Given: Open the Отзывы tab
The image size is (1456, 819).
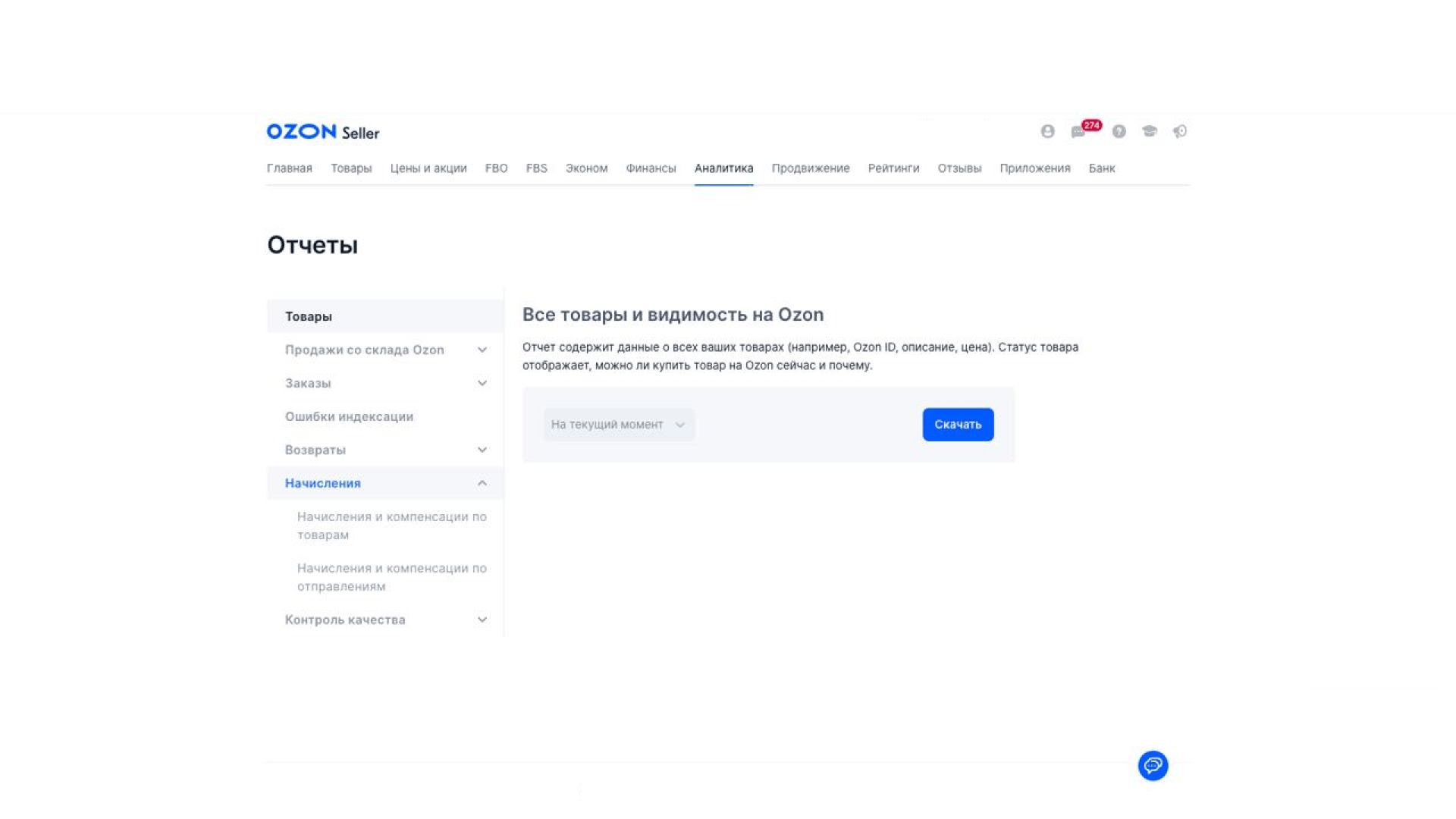Looking at the screenshot, I should tap(960, 168).
